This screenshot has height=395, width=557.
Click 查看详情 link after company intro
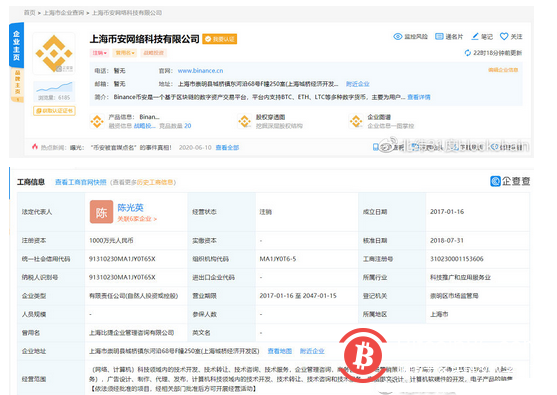419,97
